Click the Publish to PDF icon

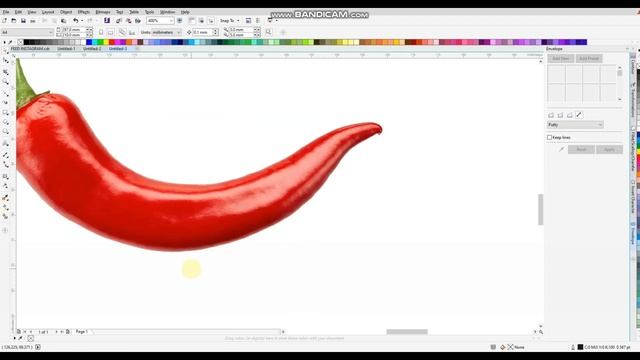(x=138, y=20)
